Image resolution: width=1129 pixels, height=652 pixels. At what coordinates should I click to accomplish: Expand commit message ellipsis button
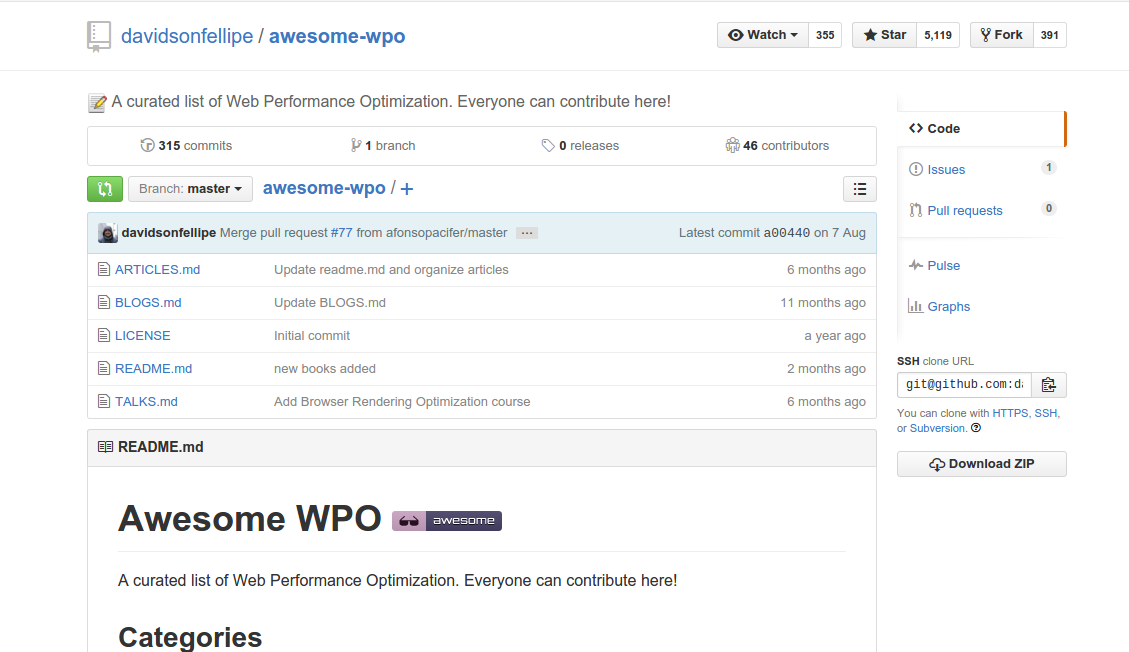(527, 232)
